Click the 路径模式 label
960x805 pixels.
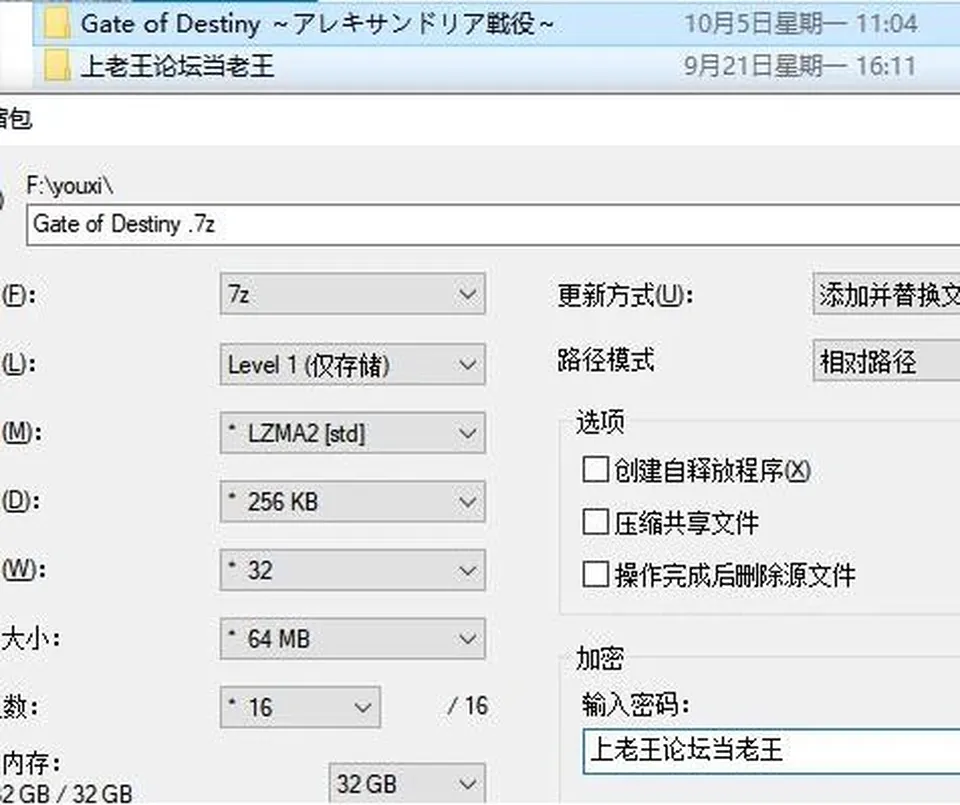606,359
